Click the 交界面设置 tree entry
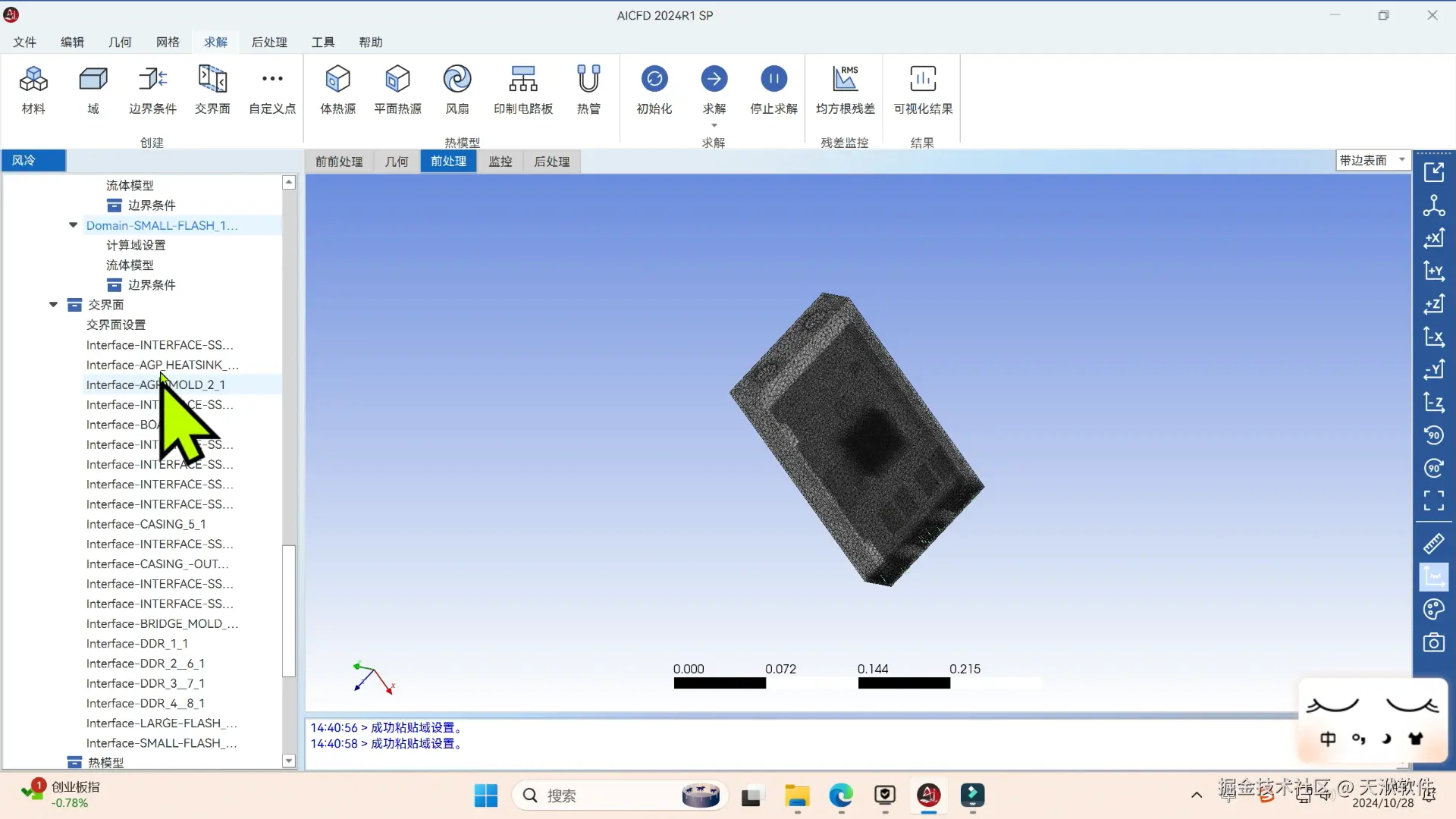This screenshot has height=819, width=1456. pos(116,325)
